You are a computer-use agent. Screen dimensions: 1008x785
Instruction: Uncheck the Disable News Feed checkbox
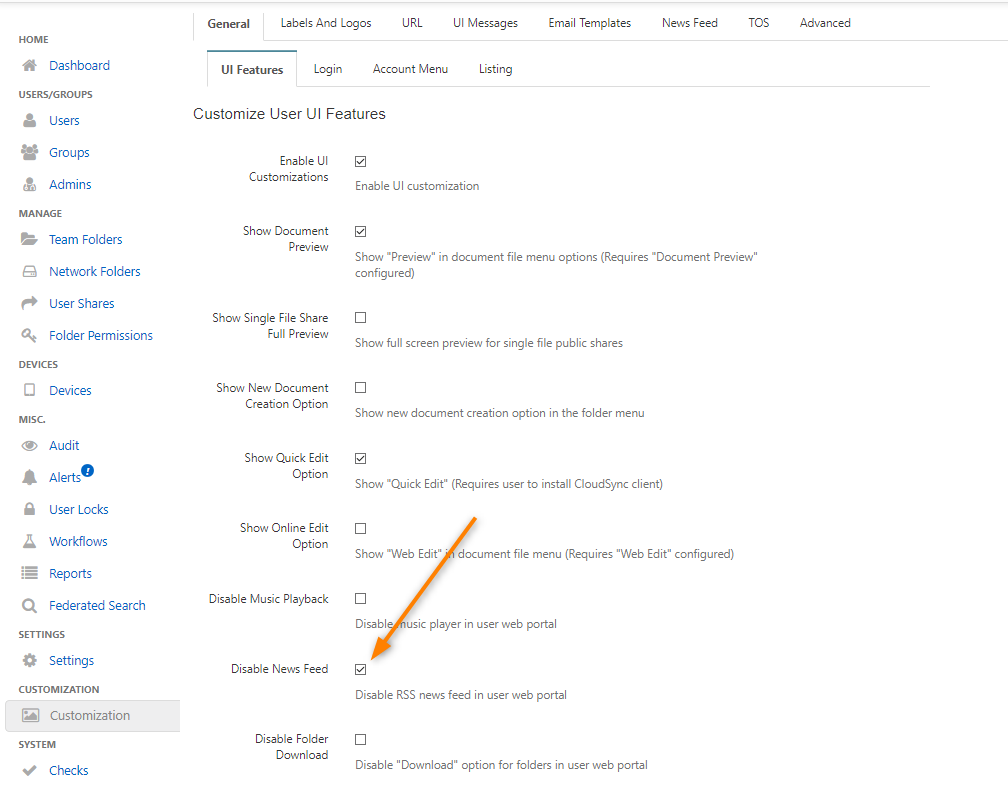[x=361, y=669]
